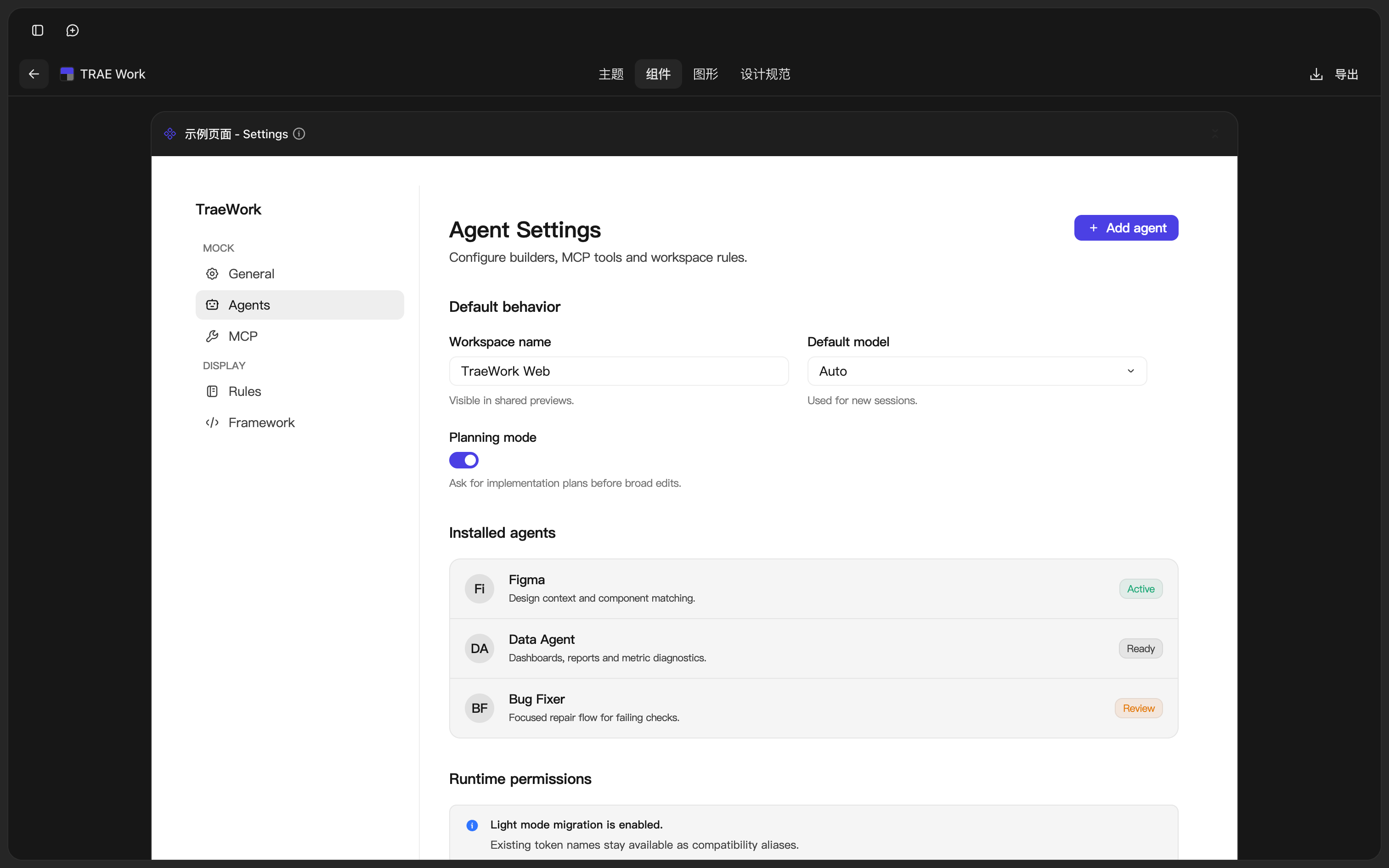
Task: Click the blue info icon in migration notice
Action: click(472, 826)
